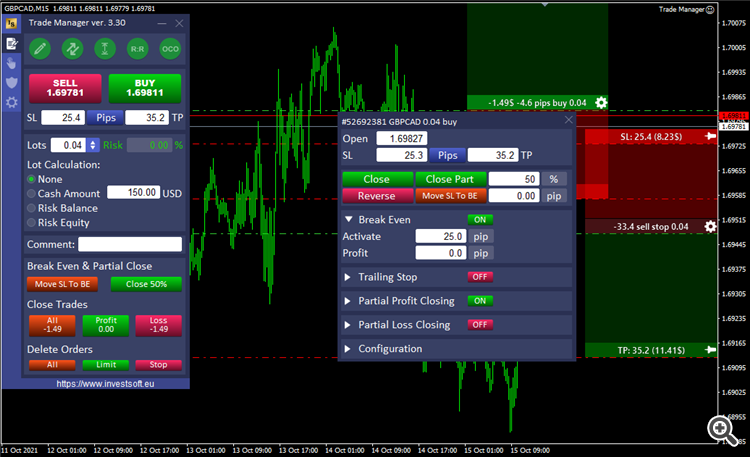Click green Close button in order dialog
This screenshot has height=457, width=750.
tap(377, 179)
